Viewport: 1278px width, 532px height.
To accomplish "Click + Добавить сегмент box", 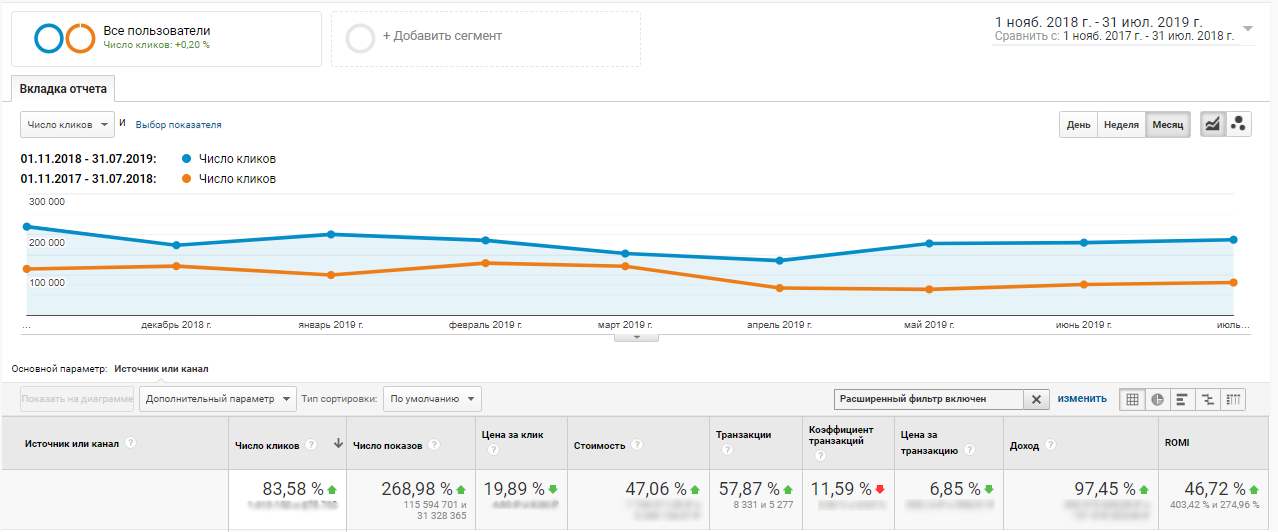I will coord(485,38).
